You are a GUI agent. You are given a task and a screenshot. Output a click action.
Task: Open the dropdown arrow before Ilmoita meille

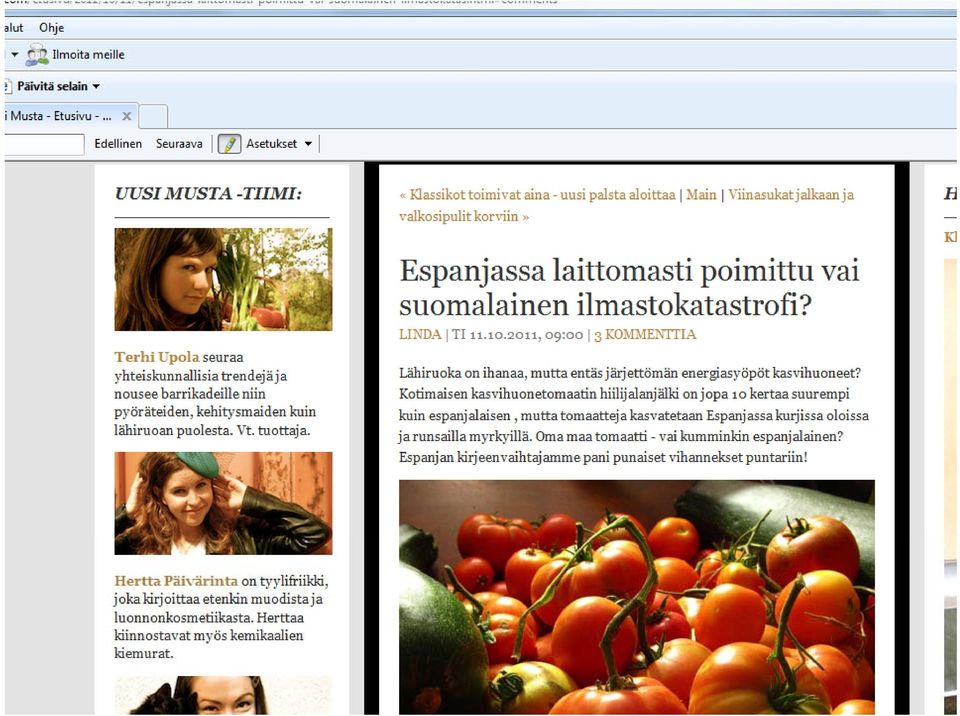pyautogui.click(x=15, y=55)
